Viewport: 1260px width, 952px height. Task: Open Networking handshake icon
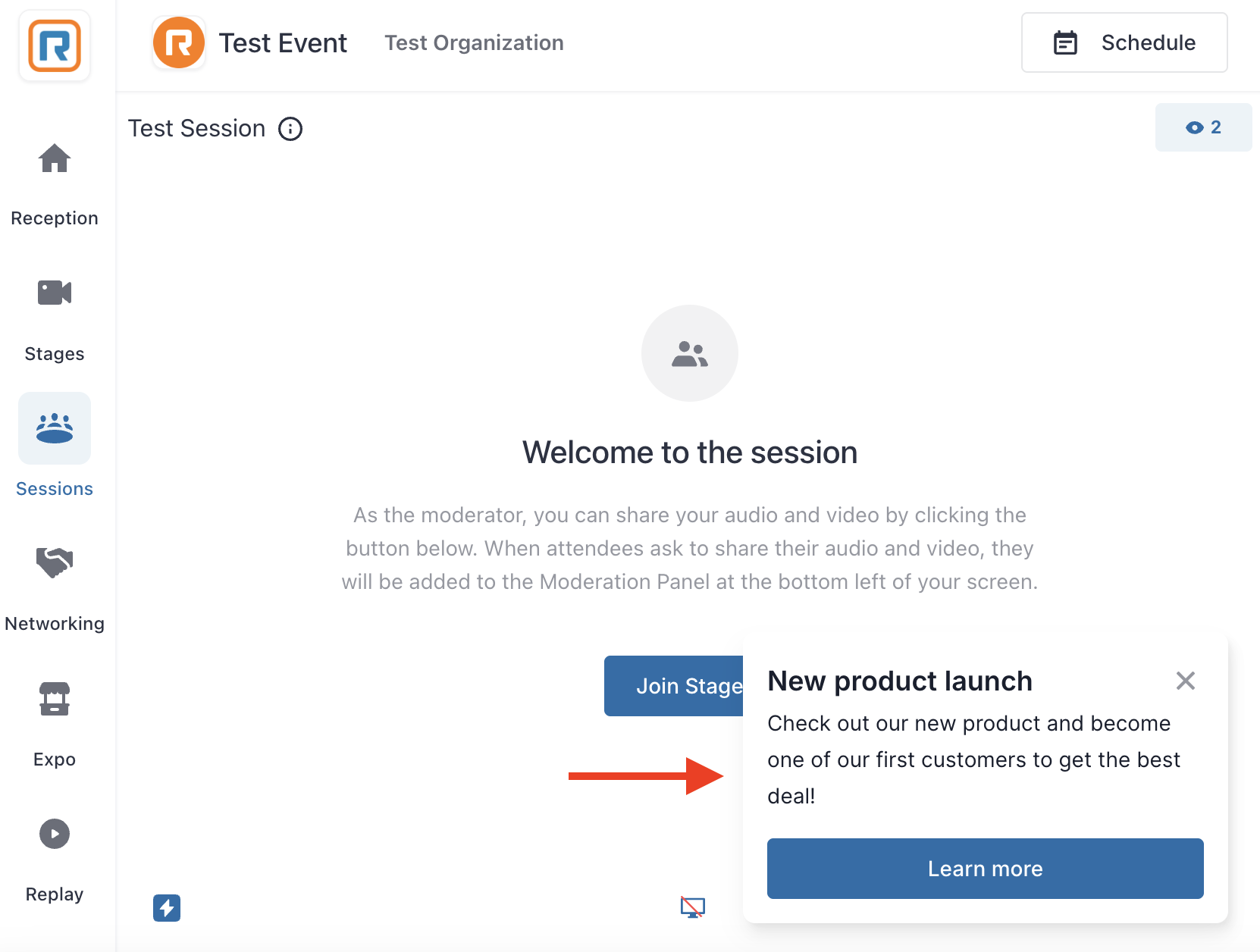point(55,562)
